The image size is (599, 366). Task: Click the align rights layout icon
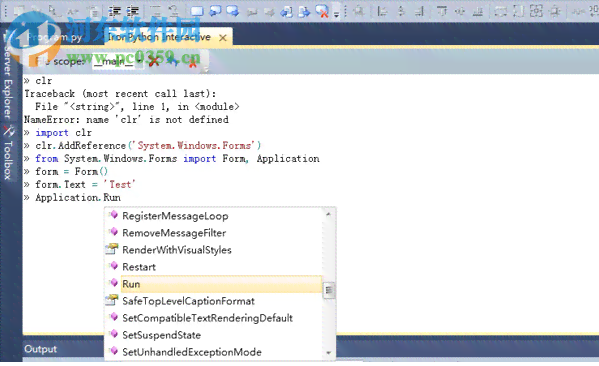tap(419, 11)
